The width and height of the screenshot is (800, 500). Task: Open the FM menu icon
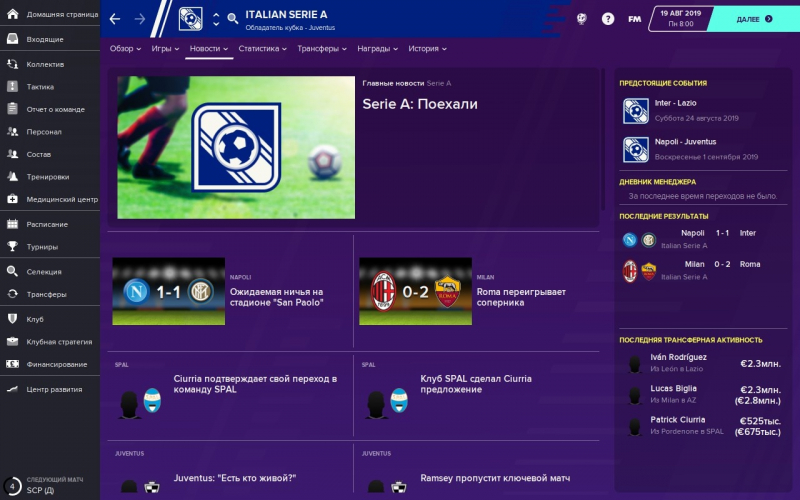point(634,19)
